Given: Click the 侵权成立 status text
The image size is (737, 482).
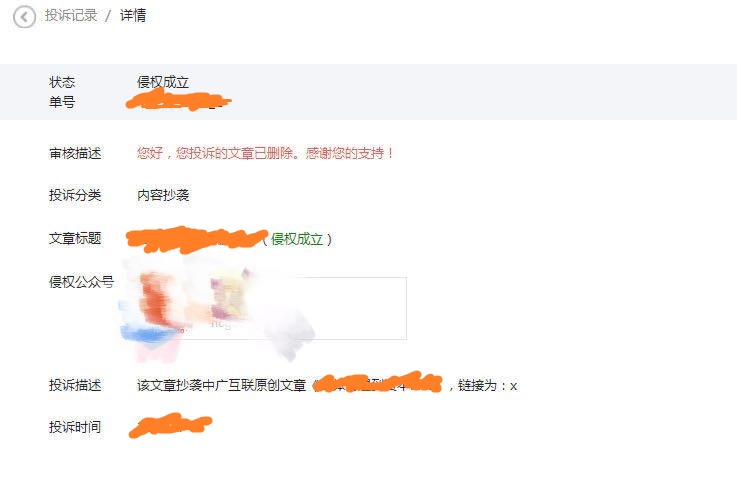Looking at the screenshot, I should click(163, 82).
